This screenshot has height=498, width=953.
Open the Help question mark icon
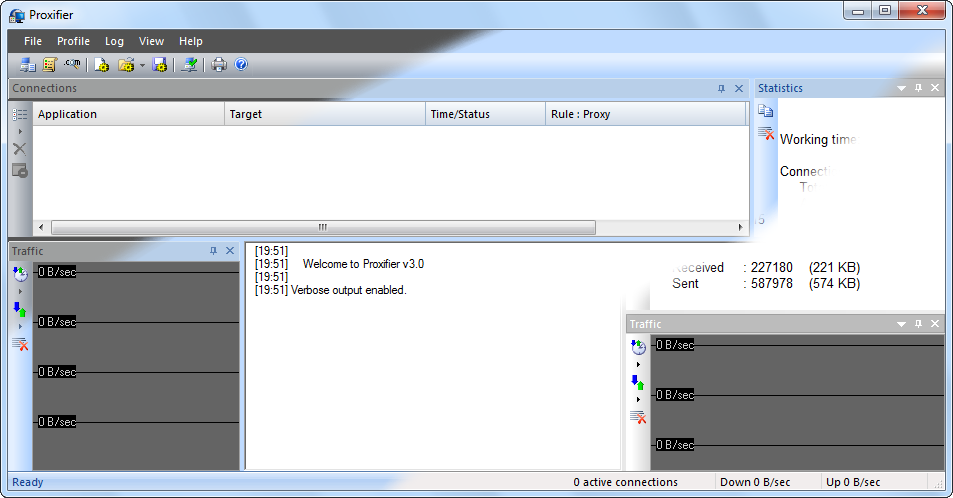(241, 65)
